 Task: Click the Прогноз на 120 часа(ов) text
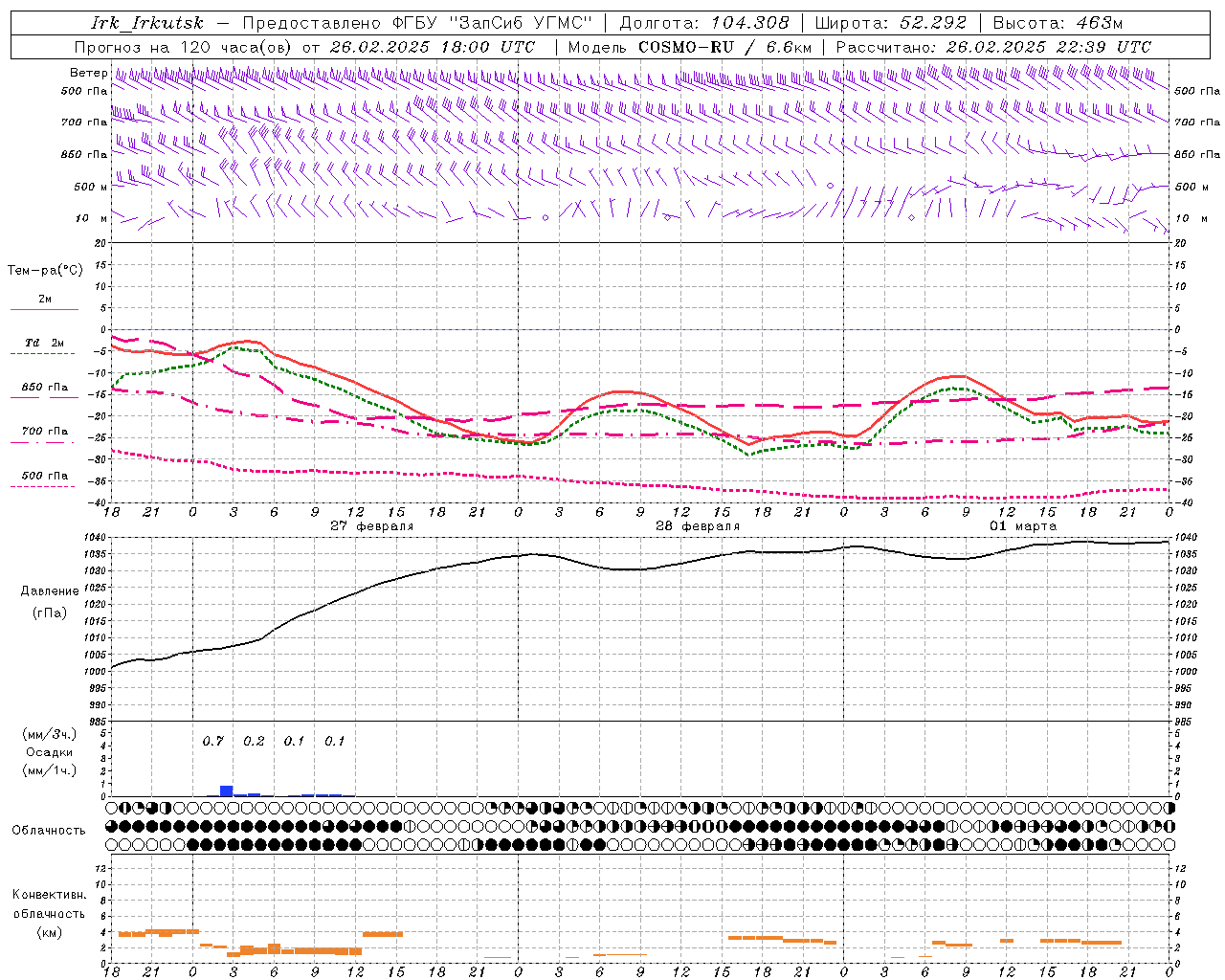185,47
